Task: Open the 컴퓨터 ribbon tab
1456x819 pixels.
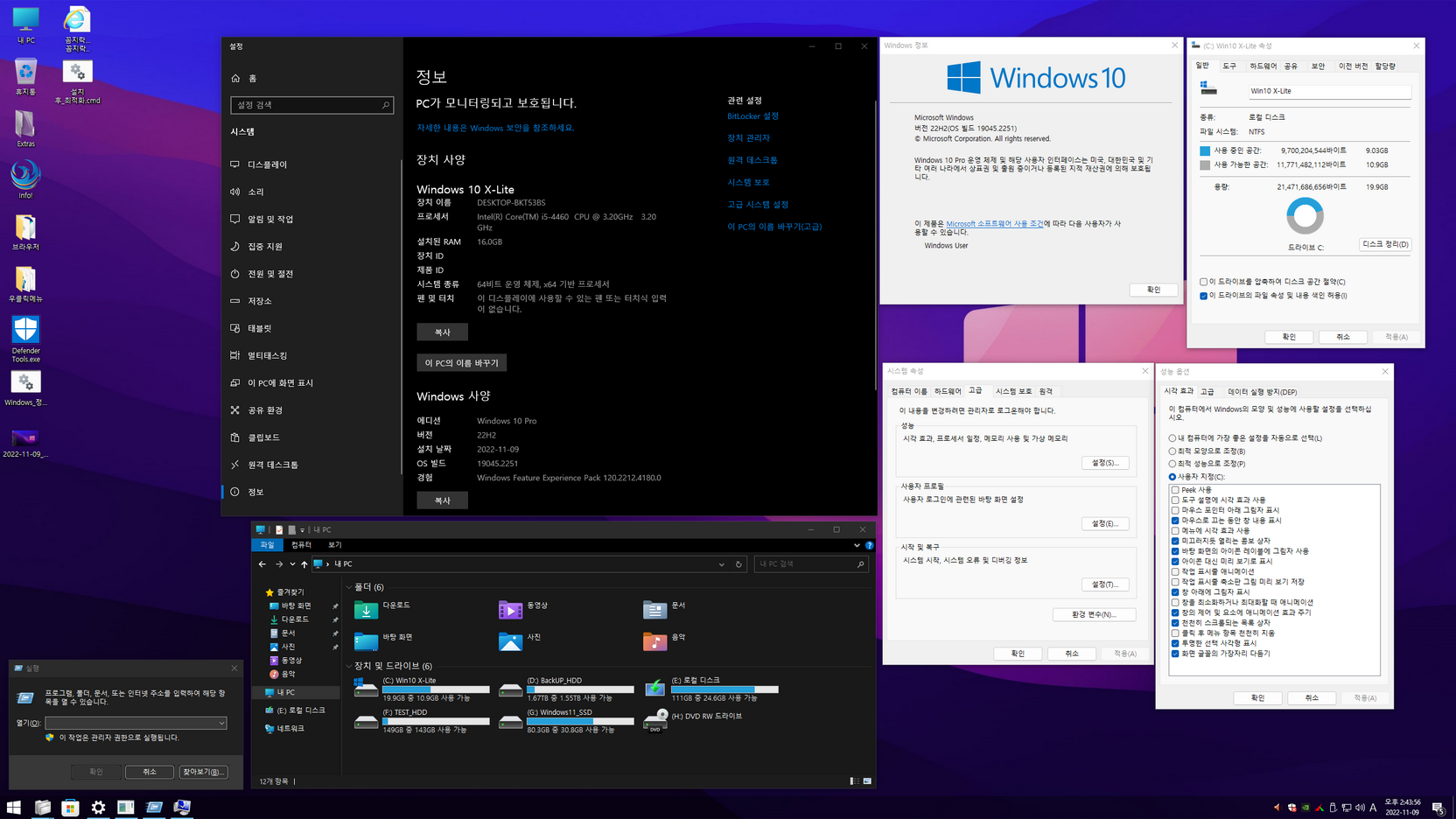Action: click(301, 545)
